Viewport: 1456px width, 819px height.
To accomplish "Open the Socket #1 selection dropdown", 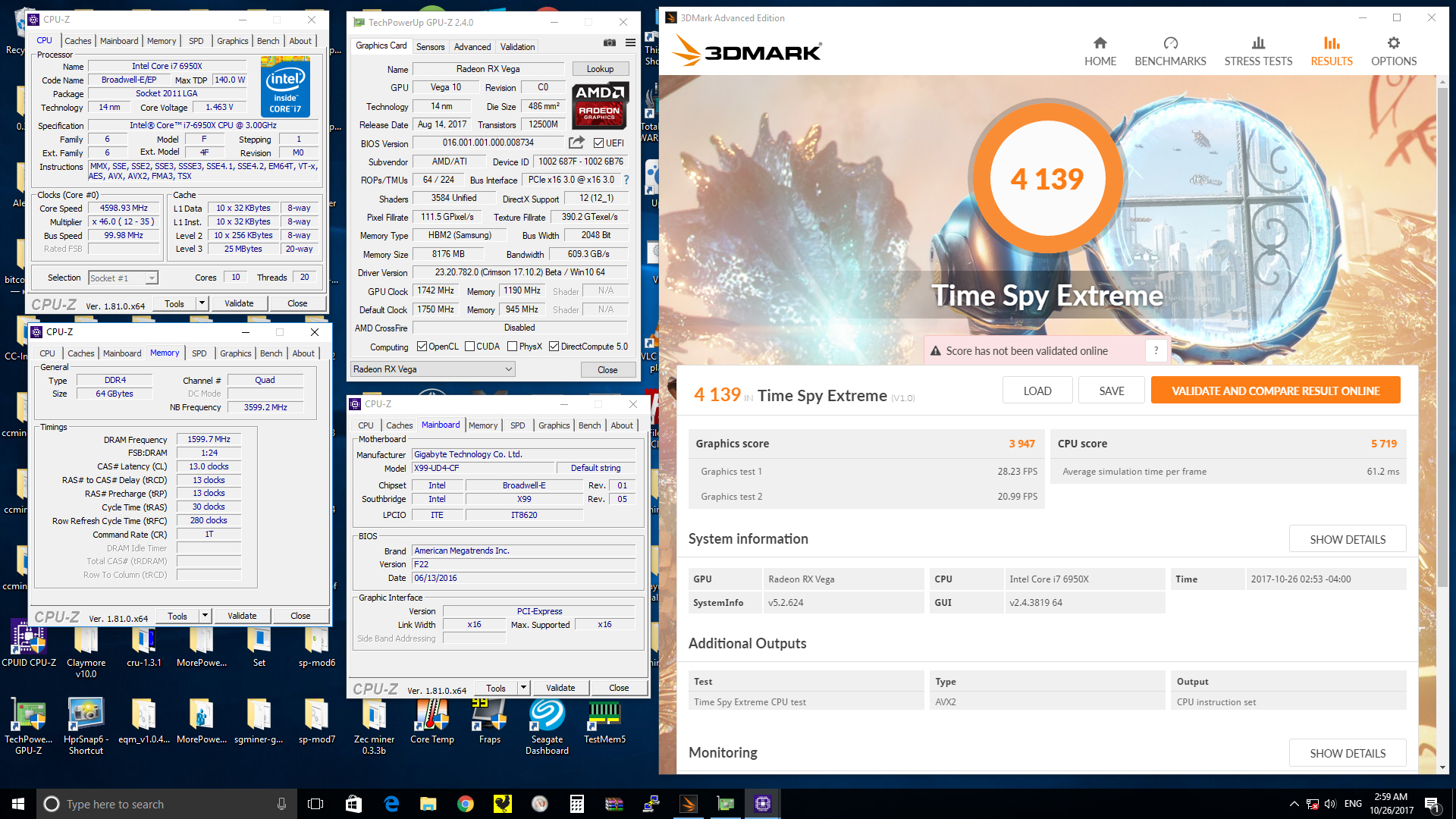I will tap(123, 278).
